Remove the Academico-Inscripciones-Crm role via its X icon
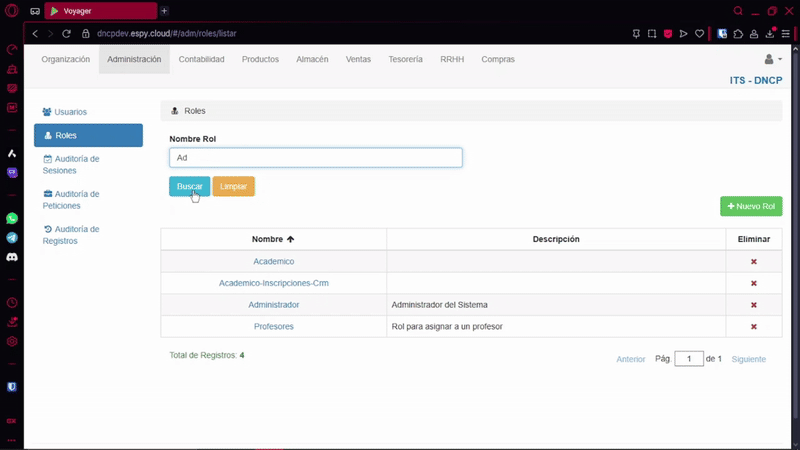Image resolution: width=800 pixels, height=450 pixels. [x=753, y=283]
